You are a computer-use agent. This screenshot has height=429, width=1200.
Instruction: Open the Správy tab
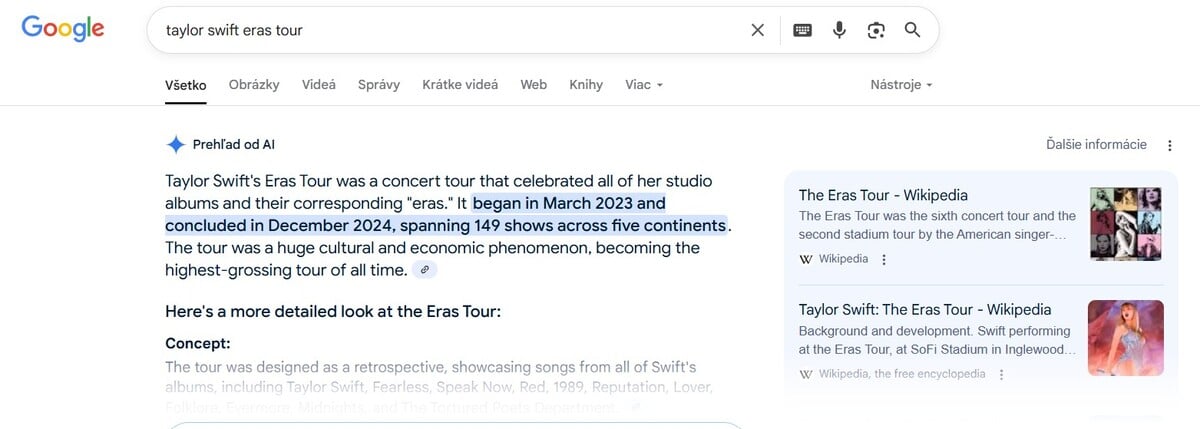pyautogui.click(x=379, y=85)
